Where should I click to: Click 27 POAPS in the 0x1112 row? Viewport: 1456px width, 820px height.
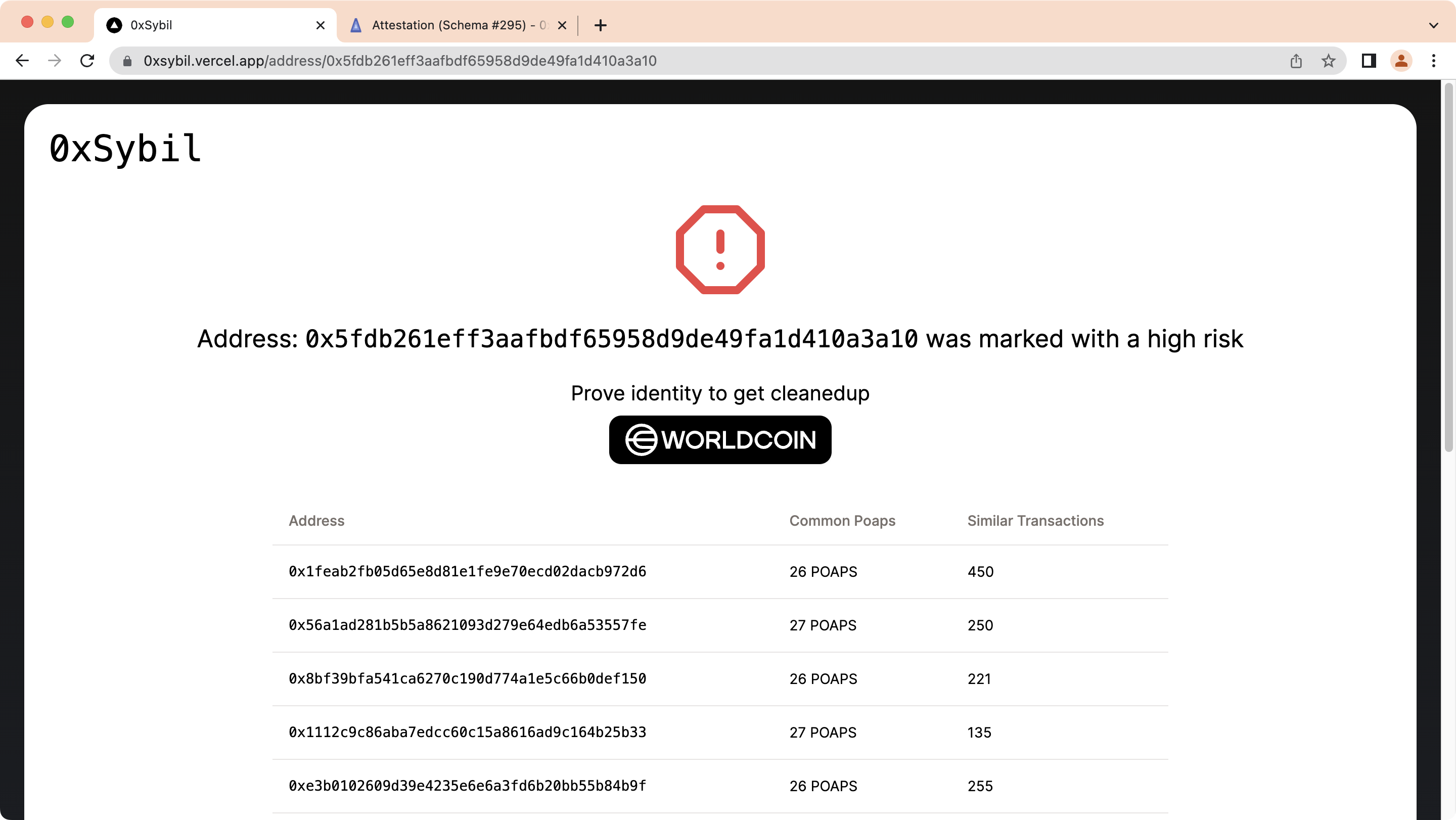click(823, 733)
